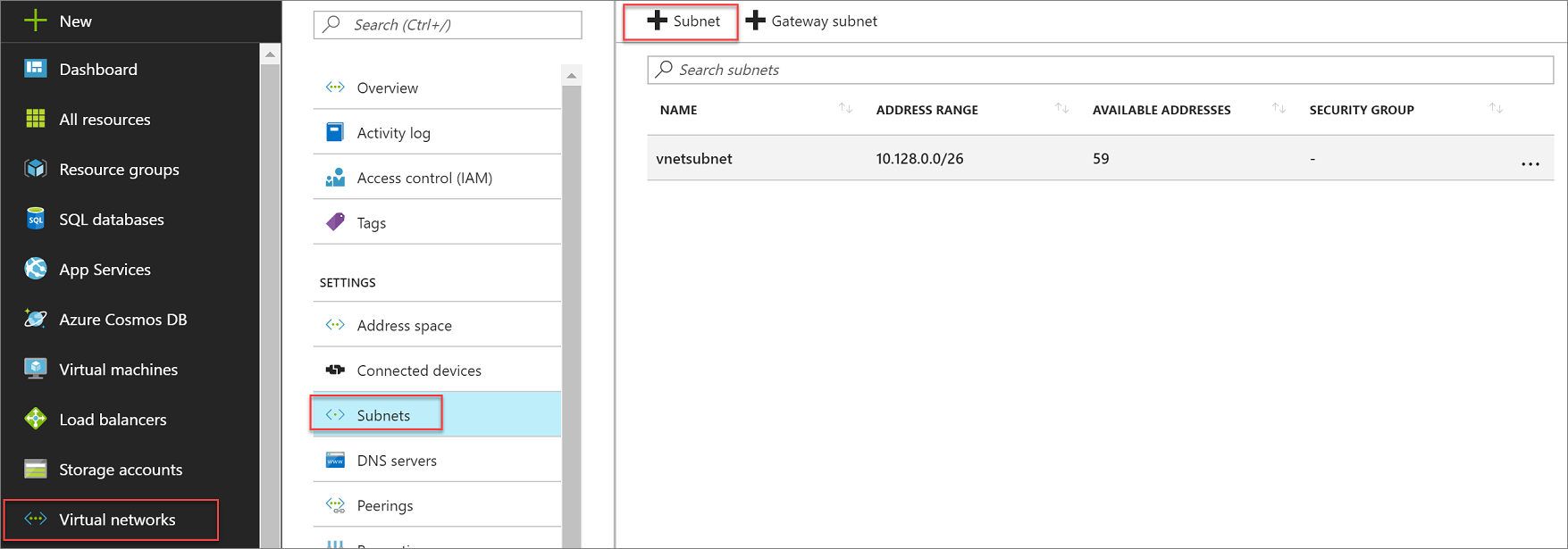The height and width of the screenshot is (549, 1568).
Task: Open the Connected devices icon
Action: pos(335,370)
